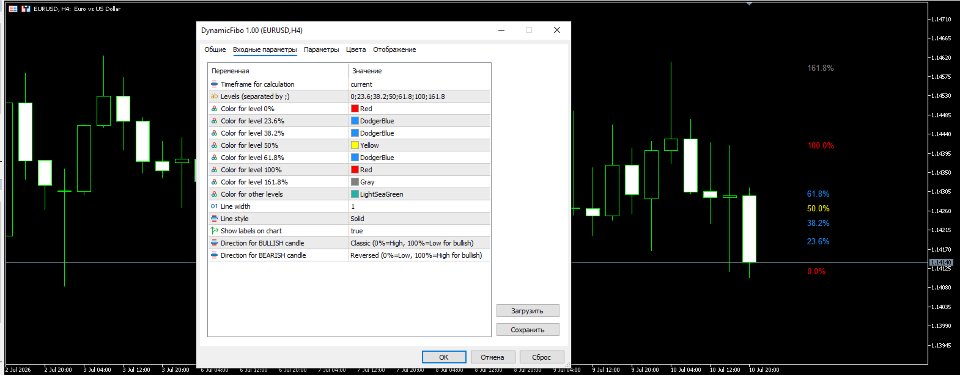Click the DodgerBlue swatch for level 61.8%
The height and width of the screenshot is (375, 960).
(x=354, y=157)
